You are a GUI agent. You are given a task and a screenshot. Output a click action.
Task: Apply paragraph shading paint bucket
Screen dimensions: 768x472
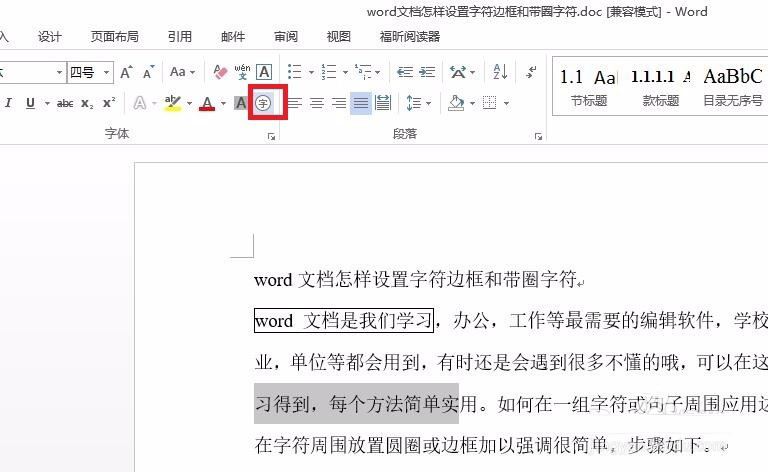point(456,103)
